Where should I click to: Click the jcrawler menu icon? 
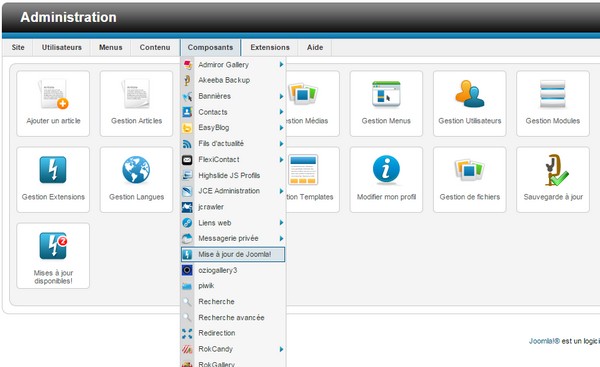point(187,207)
